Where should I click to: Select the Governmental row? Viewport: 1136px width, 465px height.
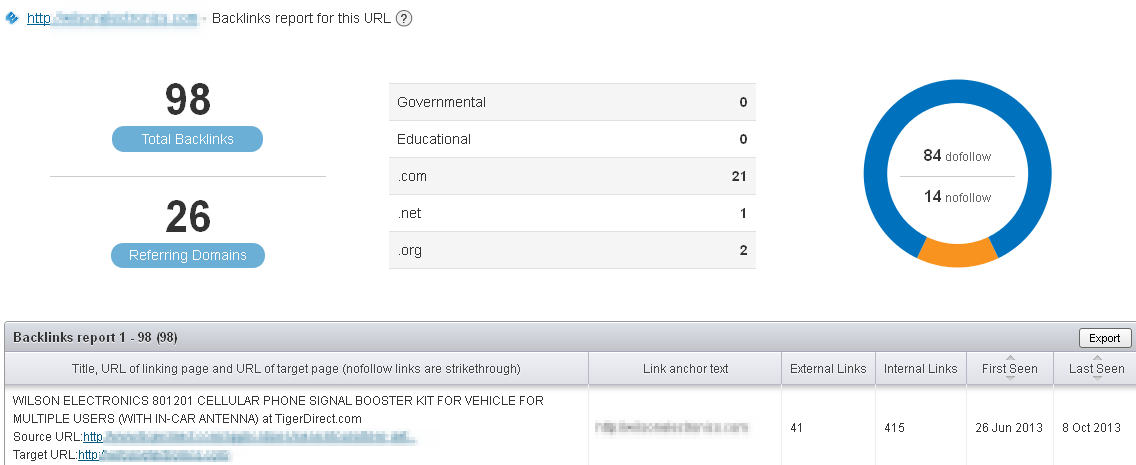pyautogui.click(x=572, y=102)
